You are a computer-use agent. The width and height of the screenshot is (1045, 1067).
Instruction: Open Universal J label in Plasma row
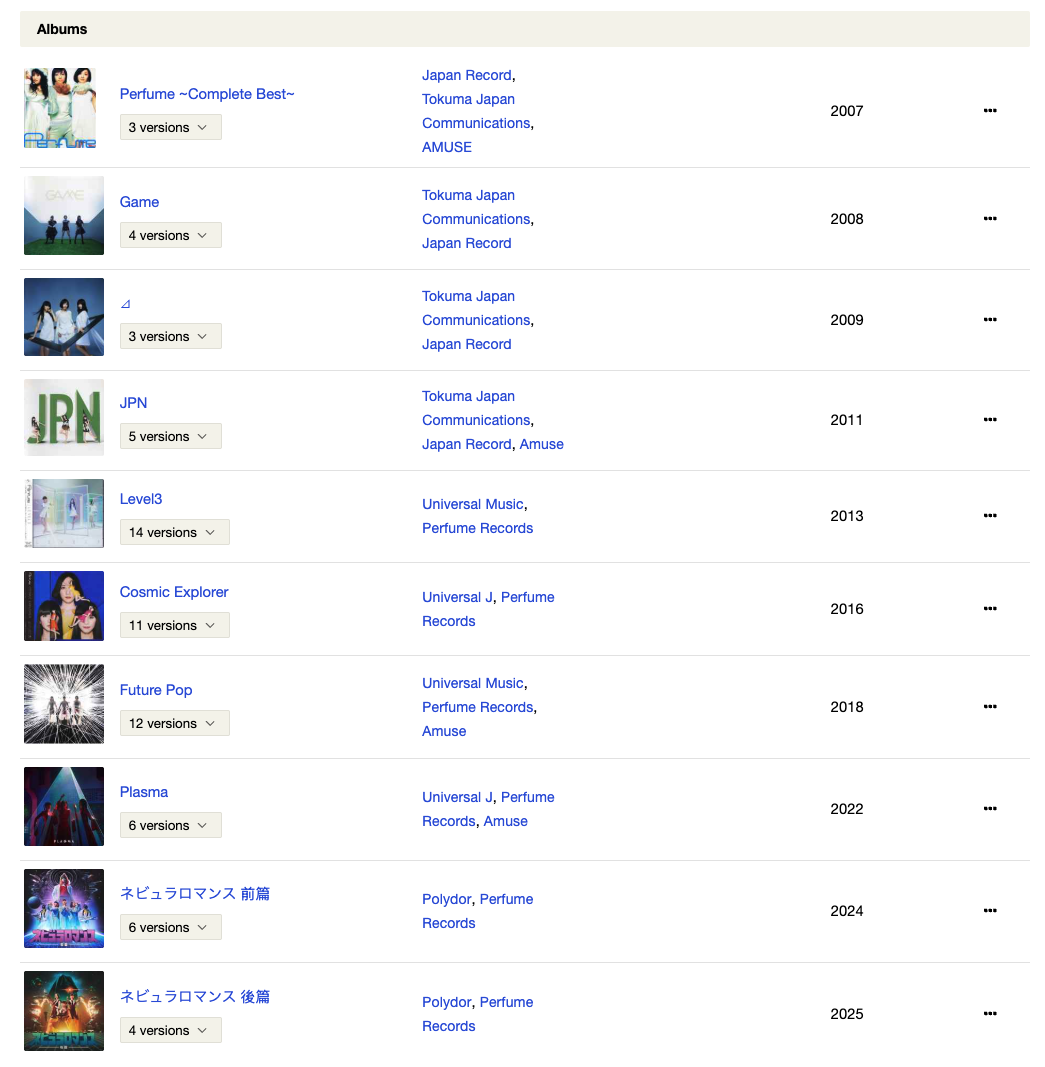click(x=457, y=798)
